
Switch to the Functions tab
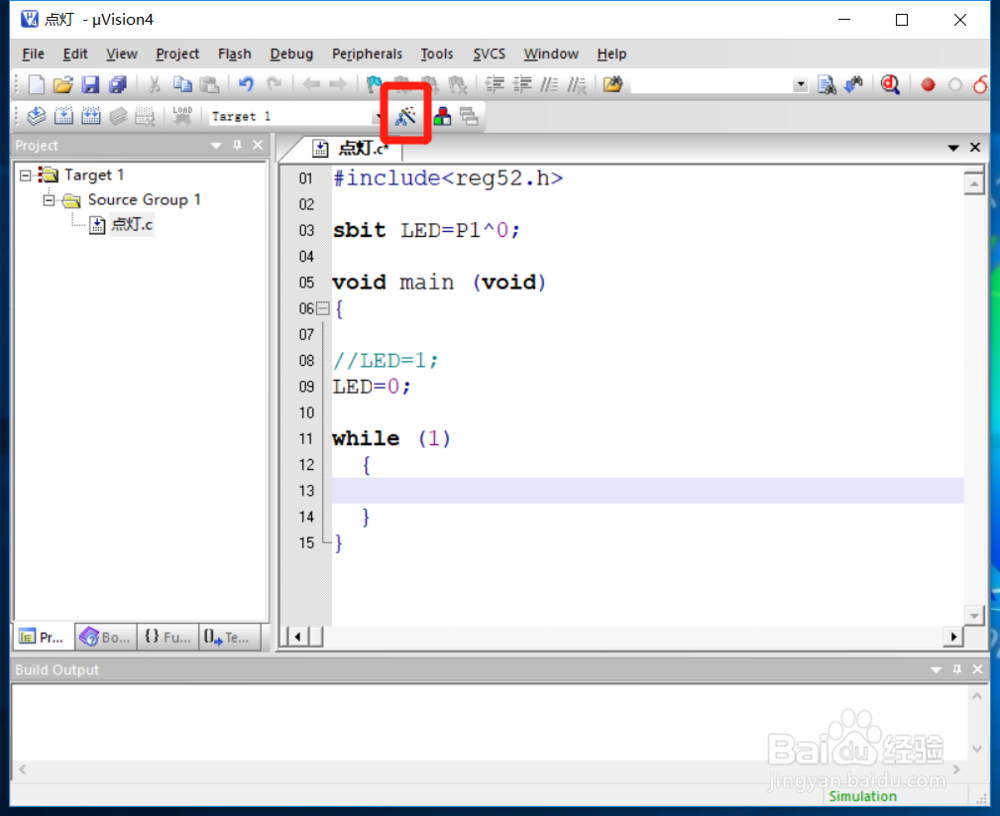(x=168, y=637)
